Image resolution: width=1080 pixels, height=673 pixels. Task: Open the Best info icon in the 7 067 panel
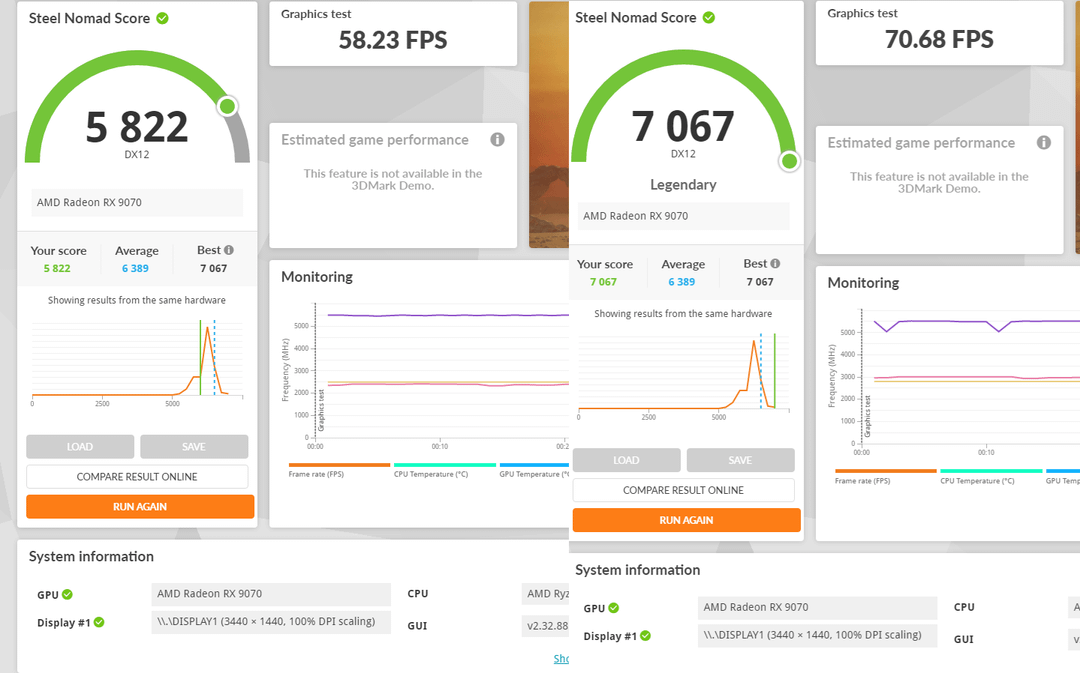point(775,264)
